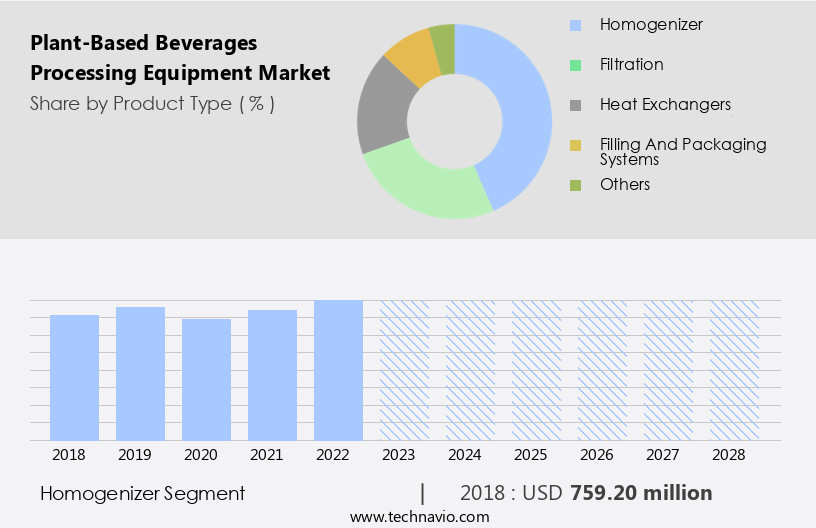Select the Heat Exchangers legend label
The width and height of the screenshot is (816, 528).
665,104
